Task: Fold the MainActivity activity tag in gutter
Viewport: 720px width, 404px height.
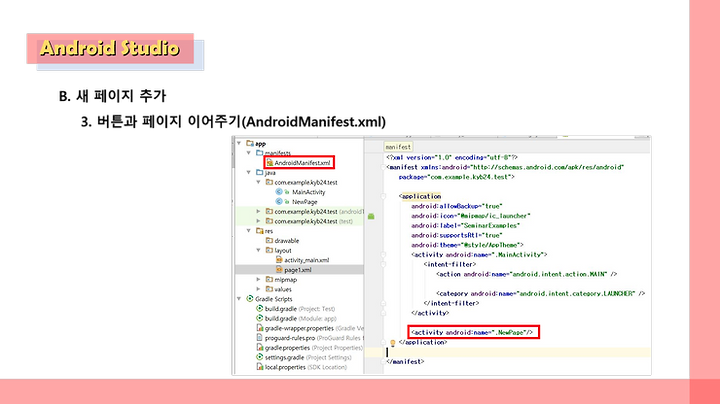Action: coord(383,254)
